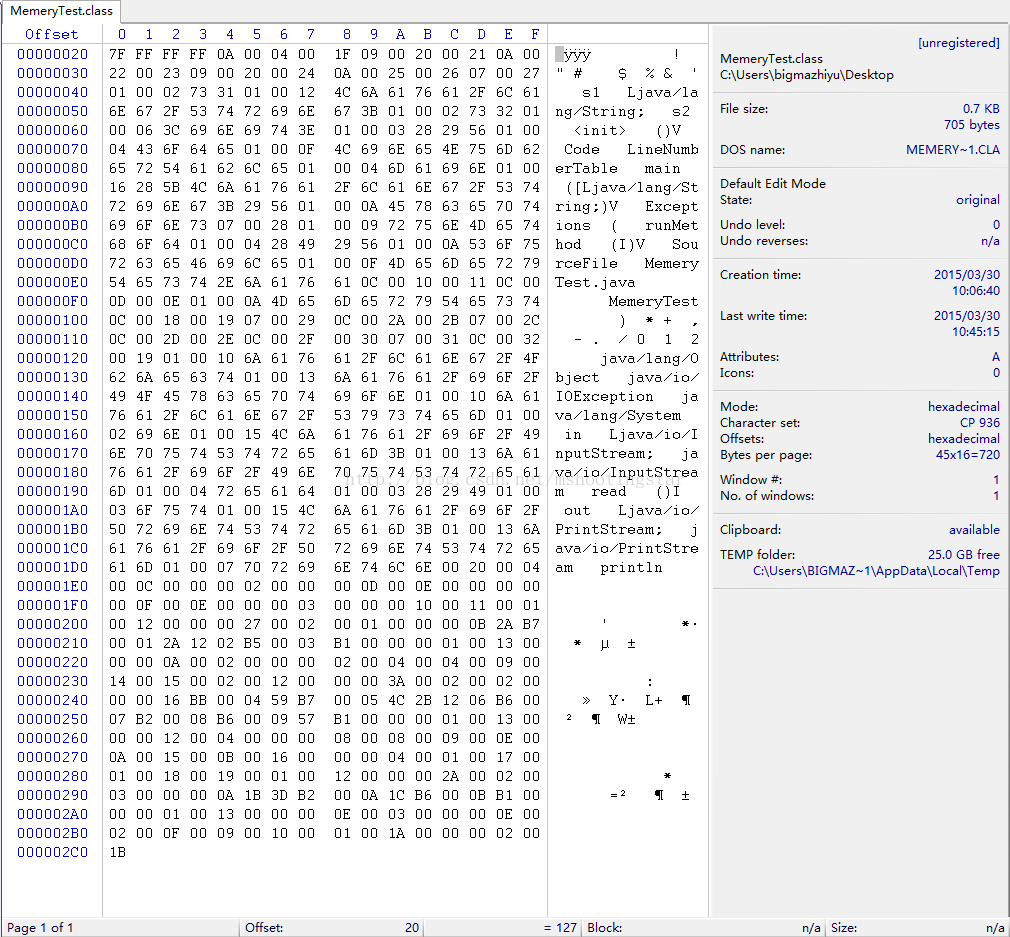Click 'Page 1 of 1' in status bar
The image size is (1010, 937).
[x=40, y=928]
